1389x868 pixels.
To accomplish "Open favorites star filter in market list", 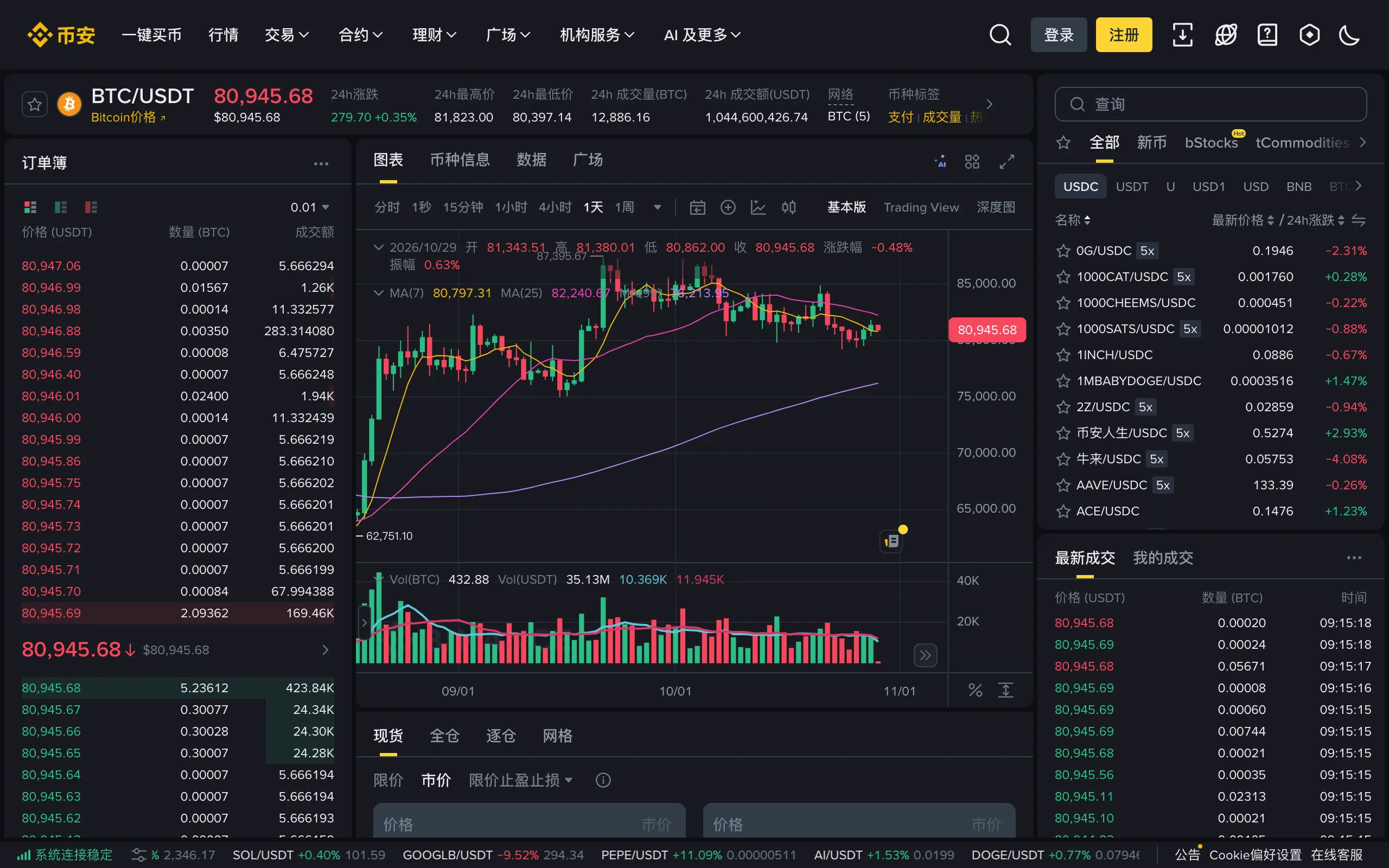I will click(x=1063, y=142).
